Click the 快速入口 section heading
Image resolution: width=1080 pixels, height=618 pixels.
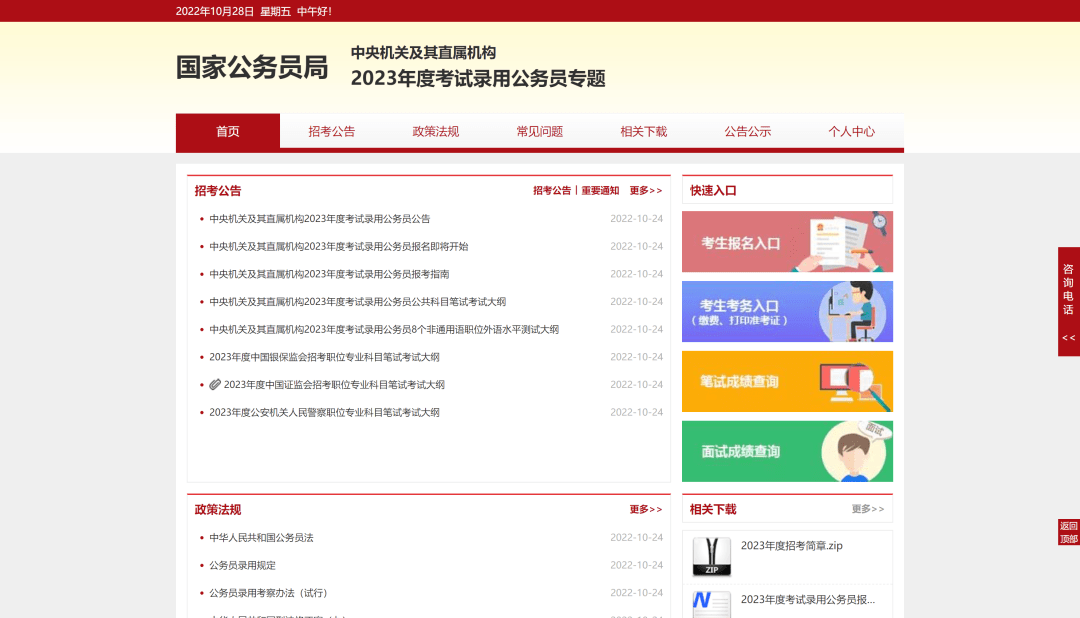click(x=713, y=191)
